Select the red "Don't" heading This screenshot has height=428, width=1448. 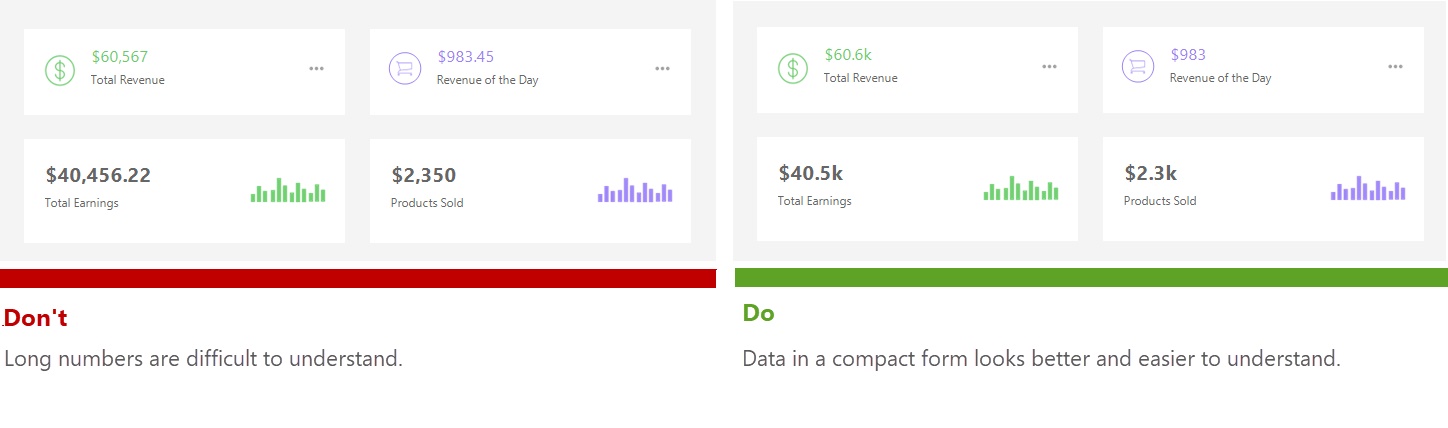point(36,318)
